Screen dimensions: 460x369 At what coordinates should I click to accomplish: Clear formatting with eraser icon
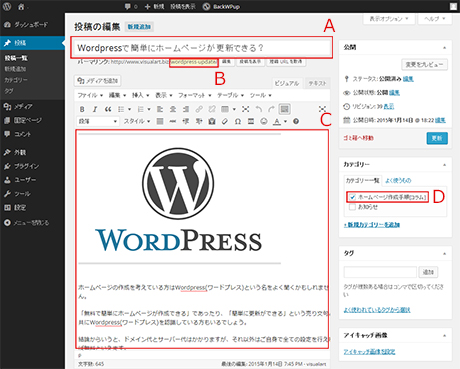[x=225, y=121]
